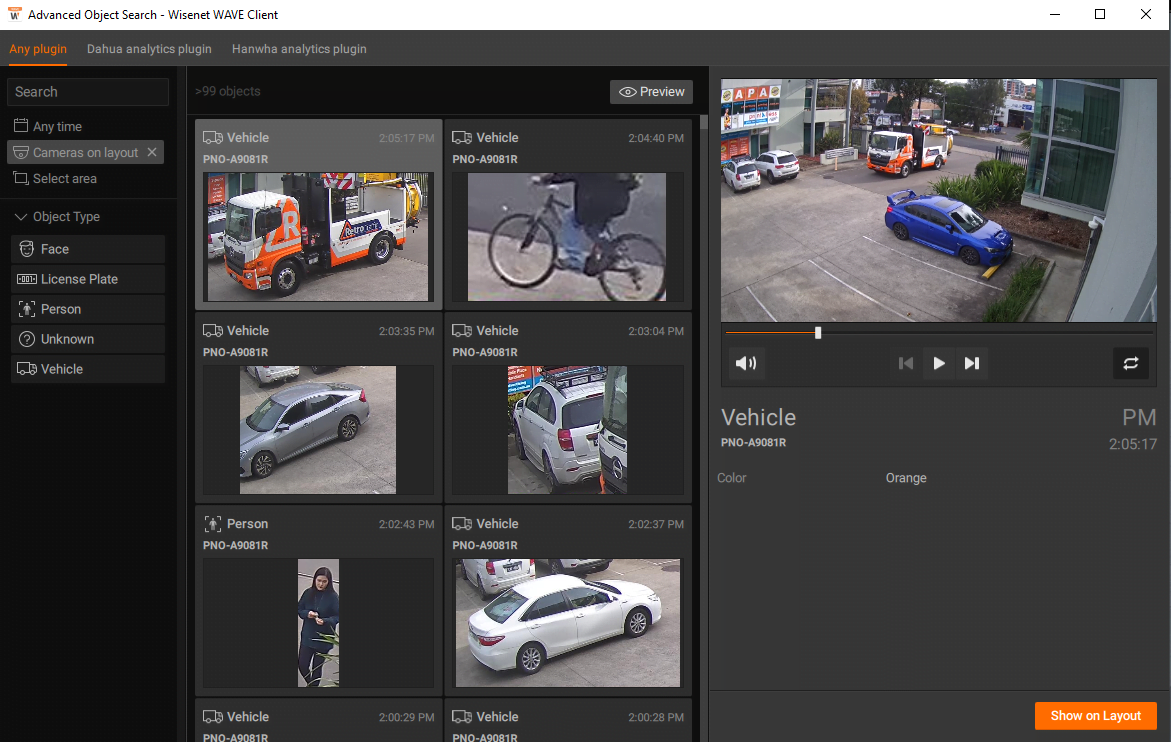Skip to next chunk in preview player

point(972,364)
